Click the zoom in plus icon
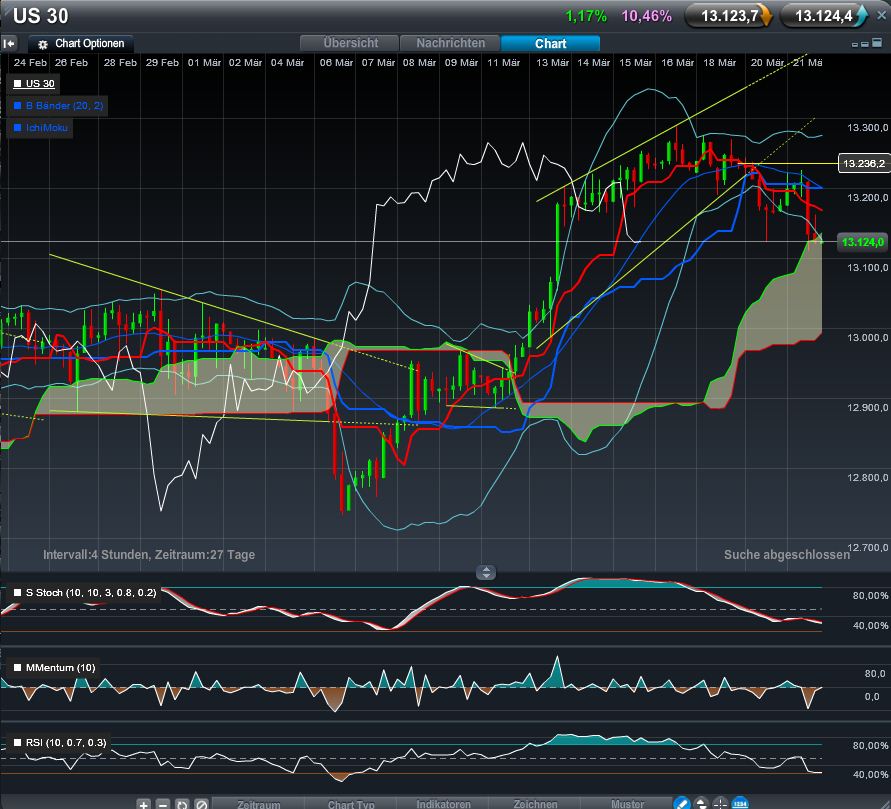This screenshot has width=891, height=809. coord(143,803)
